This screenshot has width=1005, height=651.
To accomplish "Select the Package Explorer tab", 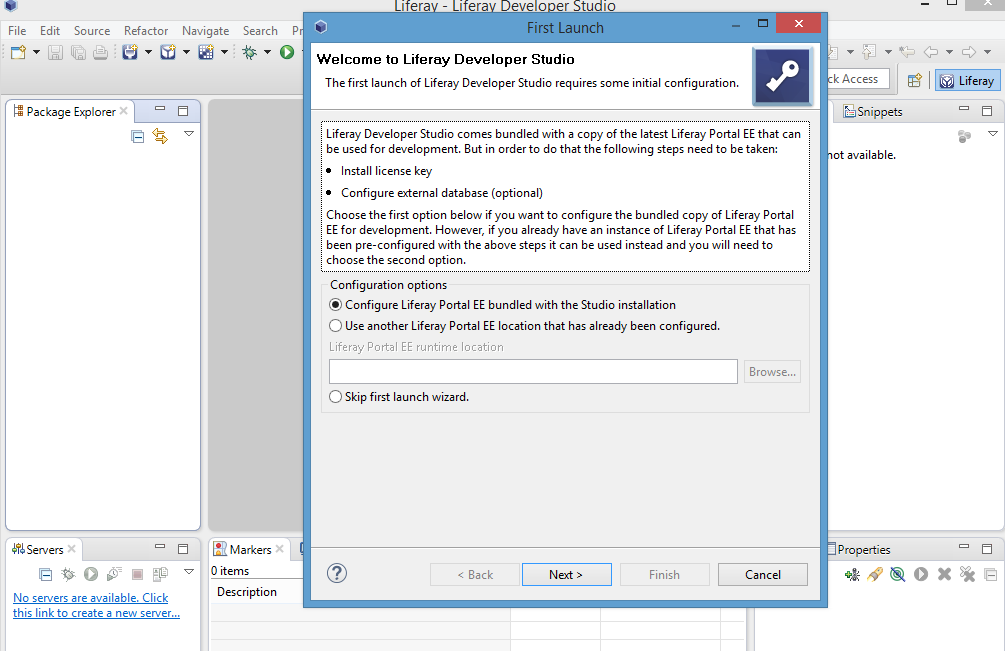I will click(71, 111).
